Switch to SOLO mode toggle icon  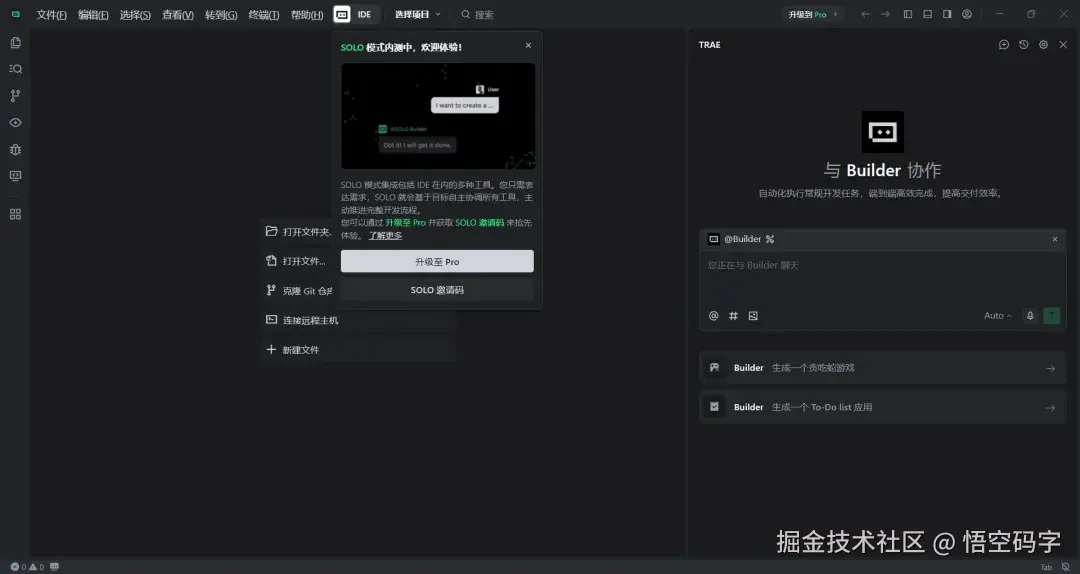pos(342,14)
